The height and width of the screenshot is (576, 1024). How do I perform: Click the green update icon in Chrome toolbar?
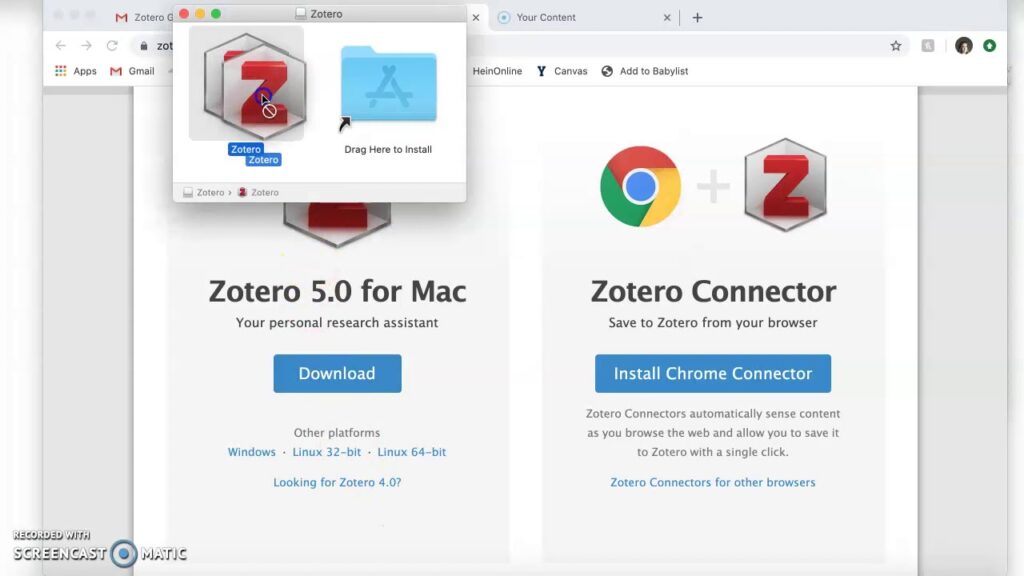click(x=989, y=46)
